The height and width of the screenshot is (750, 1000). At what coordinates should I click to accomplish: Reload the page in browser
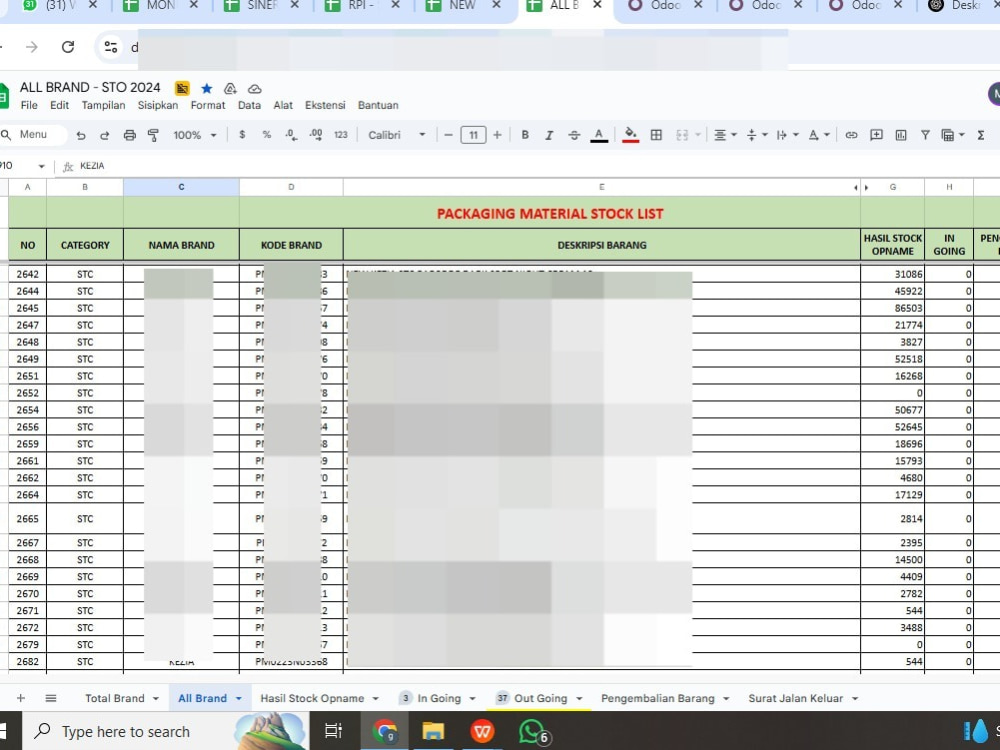[x=68, y=47]
